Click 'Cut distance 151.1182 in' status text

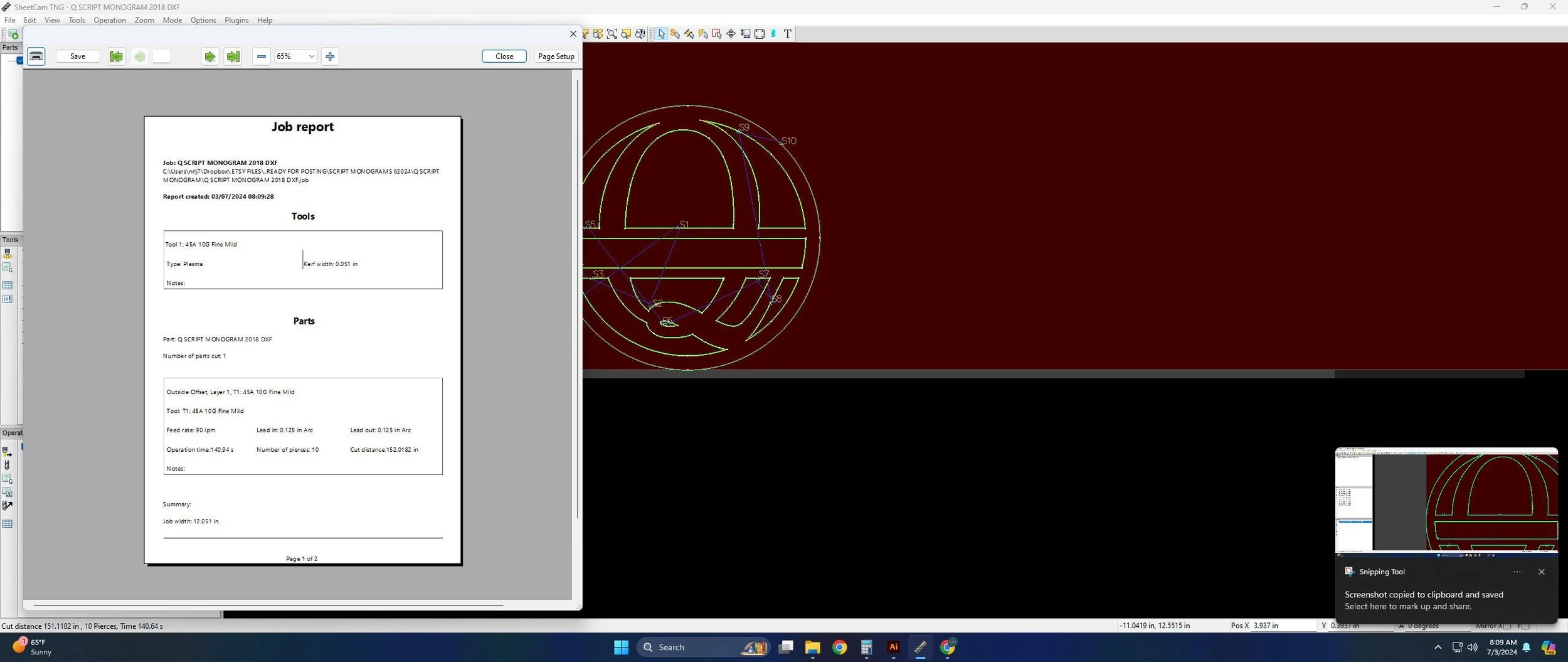40,626
